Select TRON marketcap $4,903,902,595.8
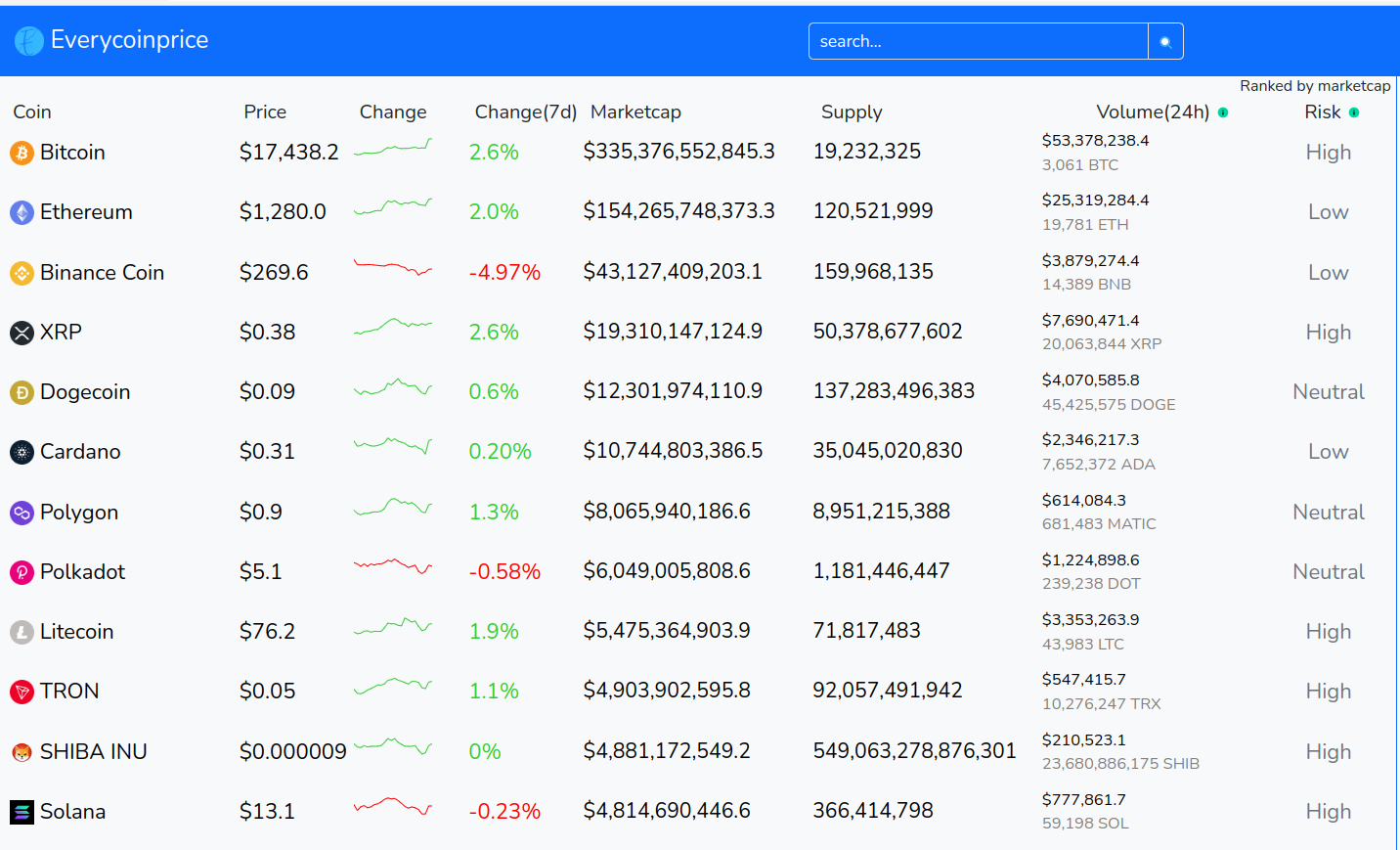The image size is (1400, 850). coord(667,691)
